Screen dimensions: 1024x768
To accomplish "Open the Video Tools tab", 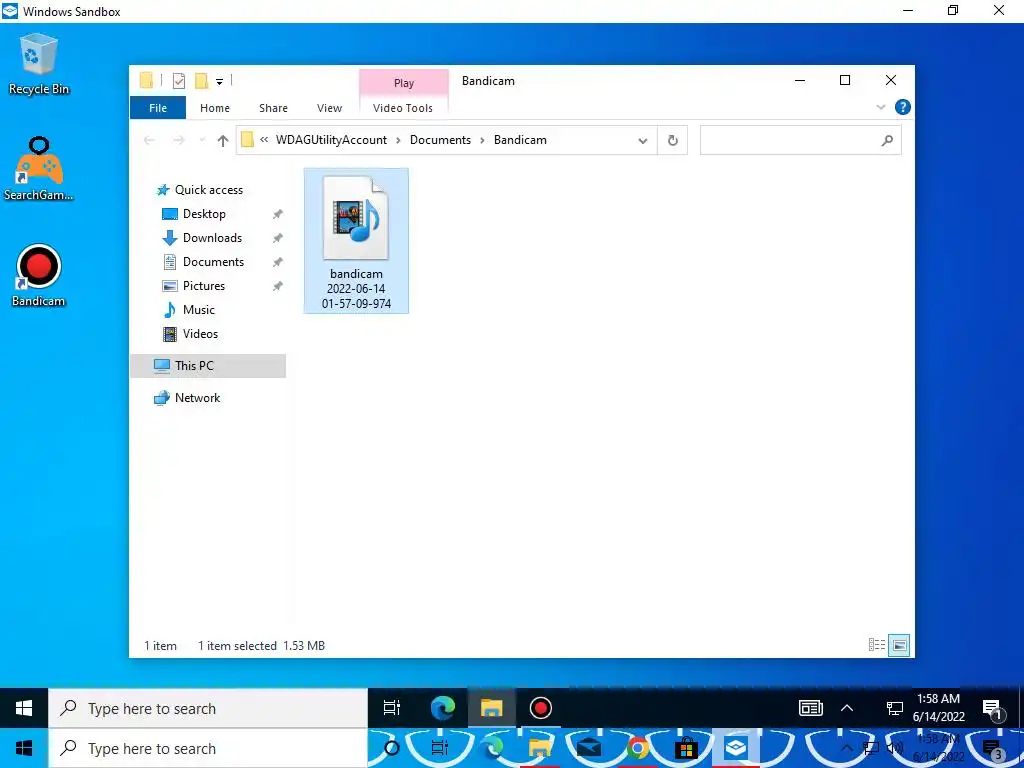I will 403,108.
